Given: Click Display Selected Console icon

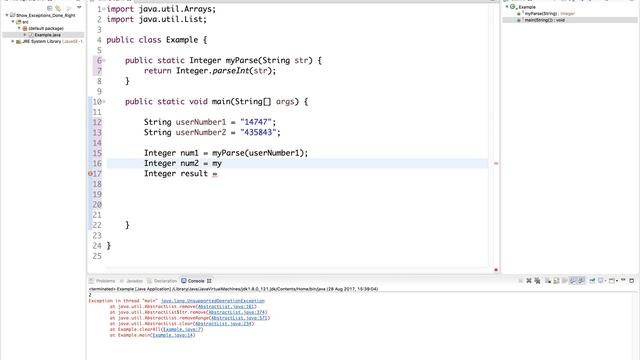Looking at the screenshot, I should tap(600, 281).
